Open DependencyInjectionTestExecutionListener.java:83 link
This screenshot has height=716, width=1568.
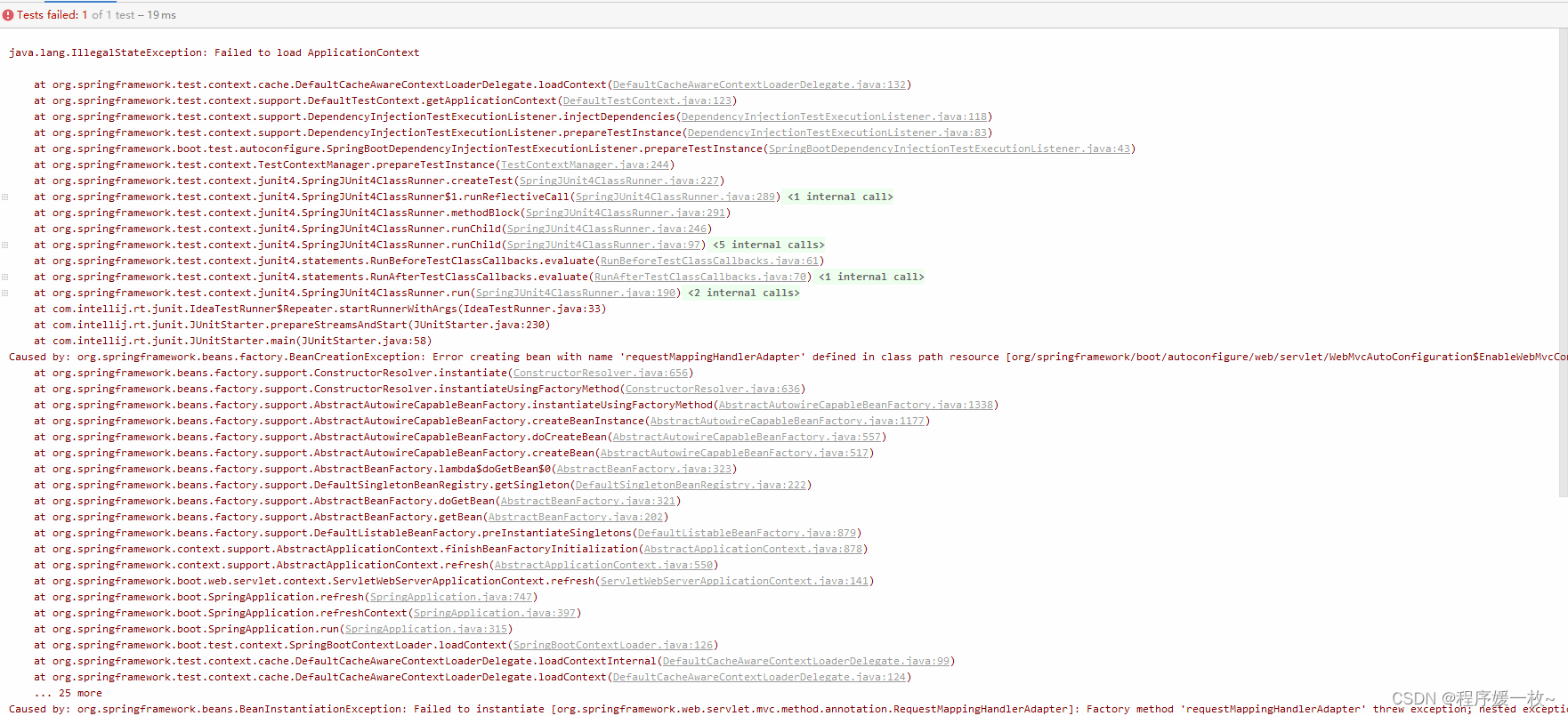click(837, 133)
